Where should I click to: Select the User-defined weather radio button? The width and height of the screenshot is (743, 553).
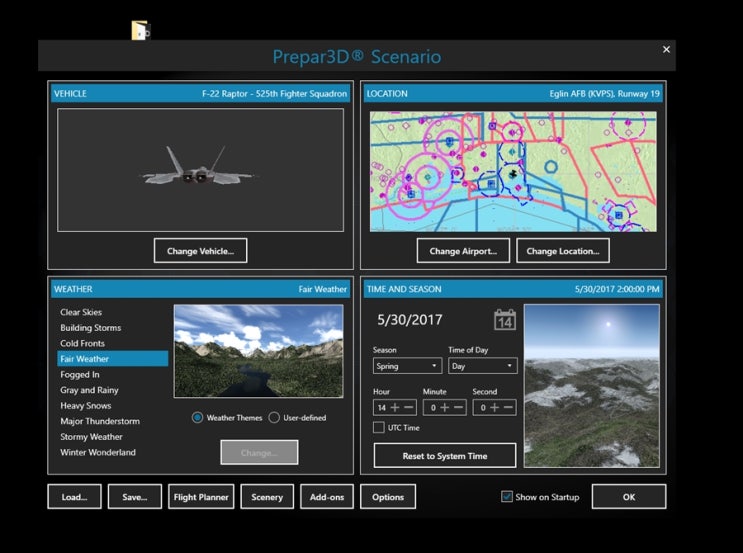(274, 417)
